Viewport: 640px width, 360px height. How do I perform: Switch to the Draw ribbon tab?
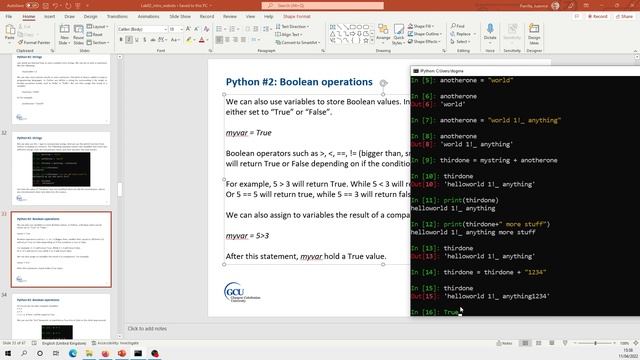[x=69, y=16]
